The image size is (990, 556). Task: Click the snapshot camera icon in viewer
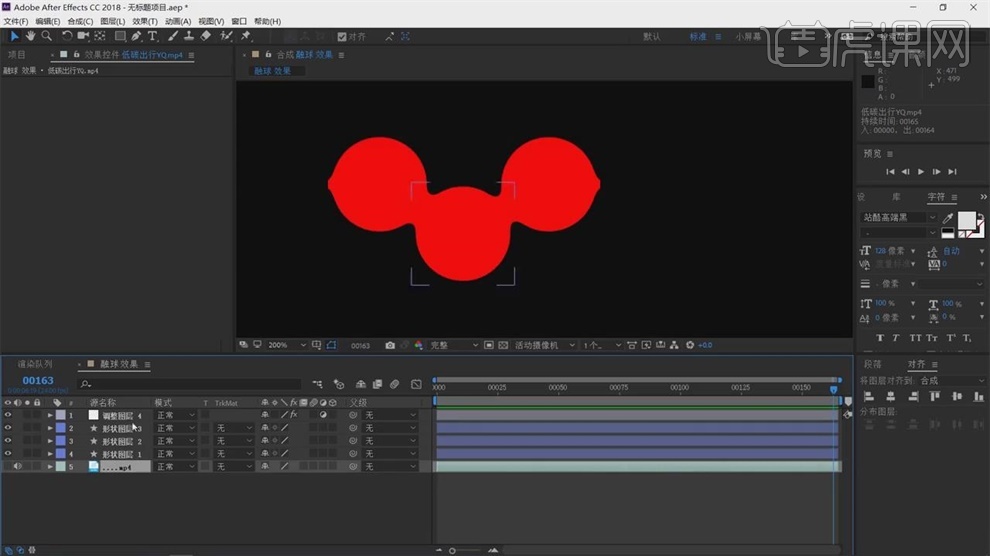[x=390, y=346]
